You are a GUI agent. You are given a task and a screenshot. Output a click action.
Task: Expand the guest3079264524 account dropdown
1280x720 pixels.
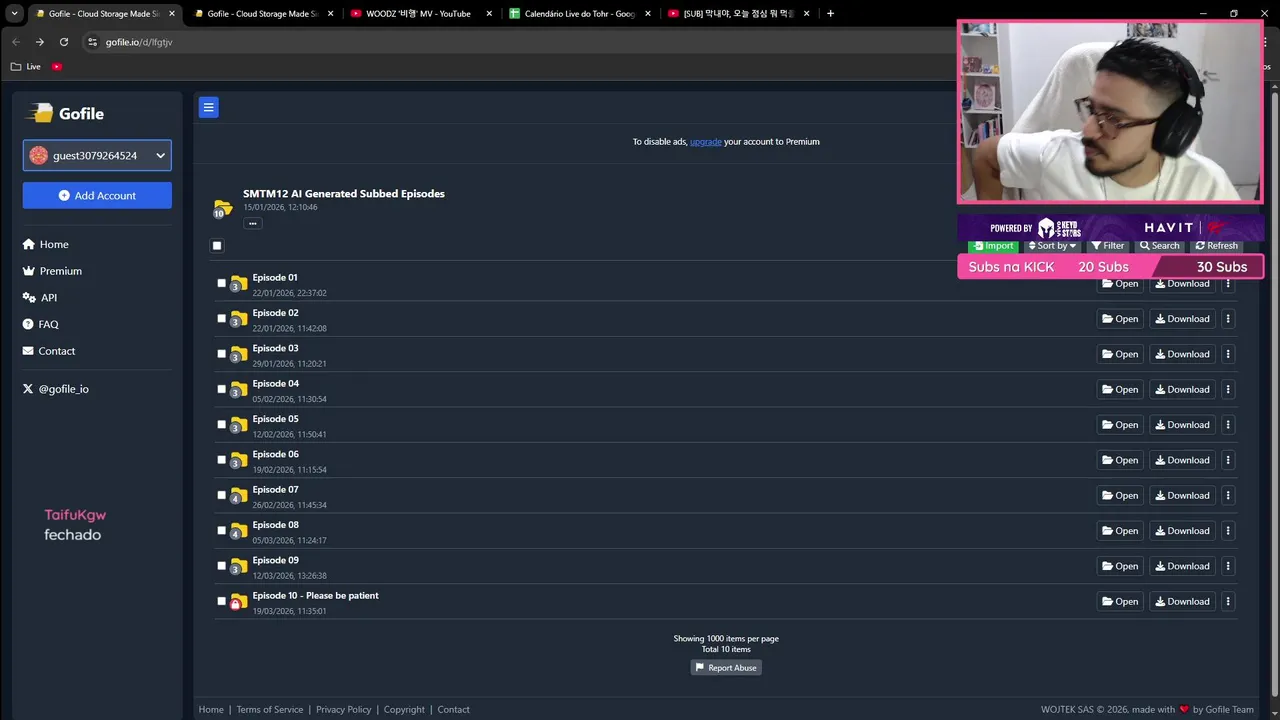tap(97, 155)
